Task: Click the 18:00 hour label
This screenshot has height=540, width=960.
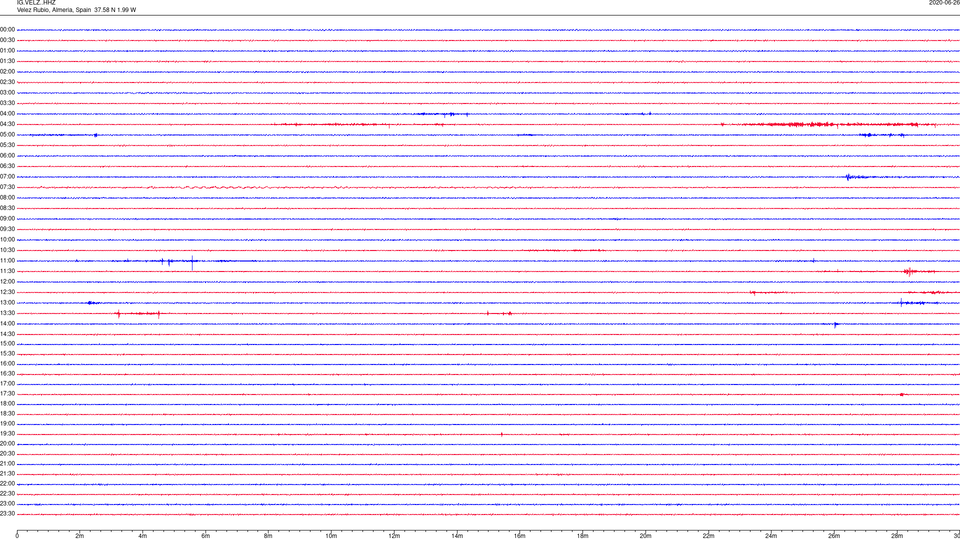Action: pos(7,404)
